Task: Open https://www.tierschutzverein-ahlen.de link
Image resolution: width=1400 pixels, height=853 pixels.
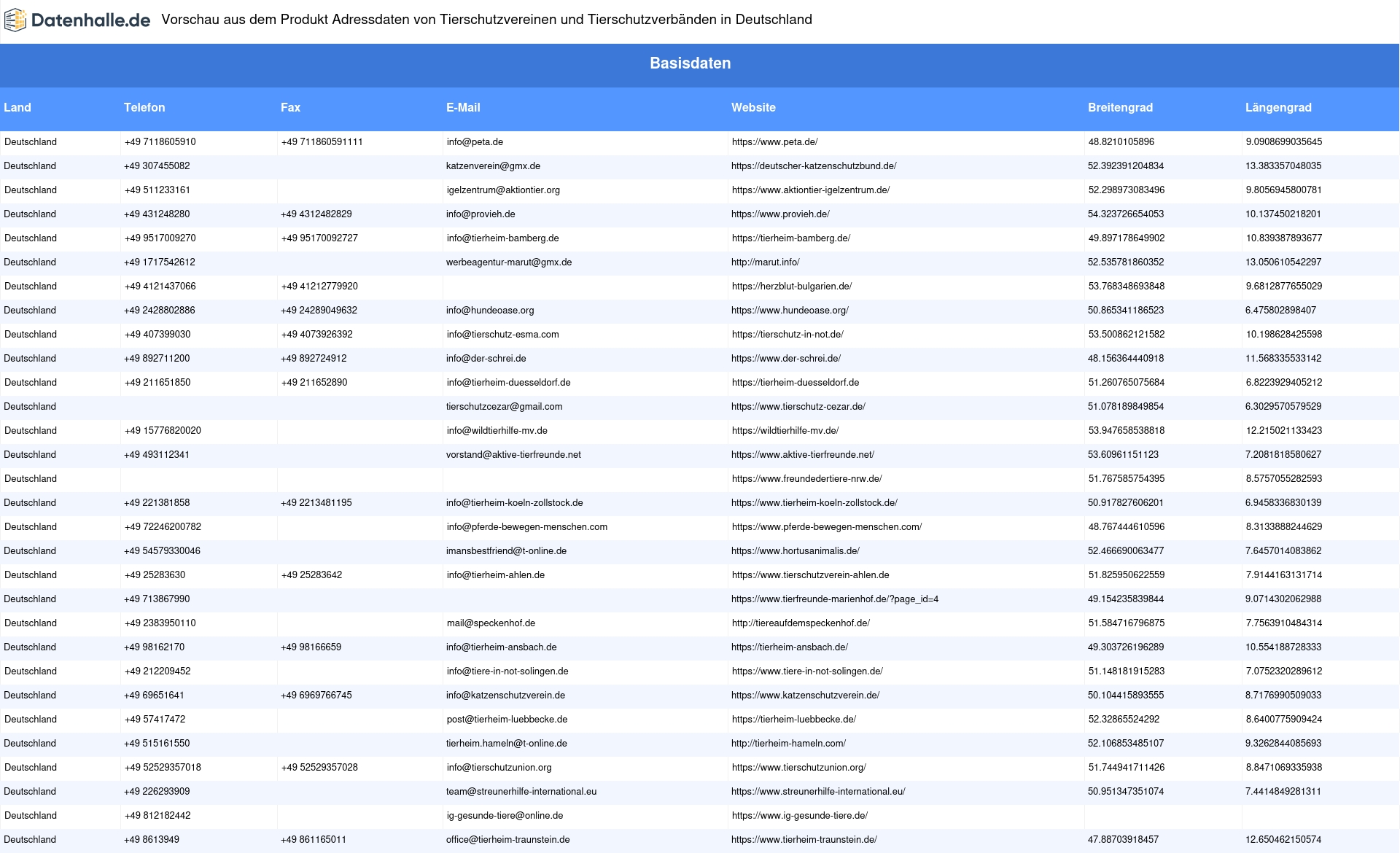Action: [811, 575]
